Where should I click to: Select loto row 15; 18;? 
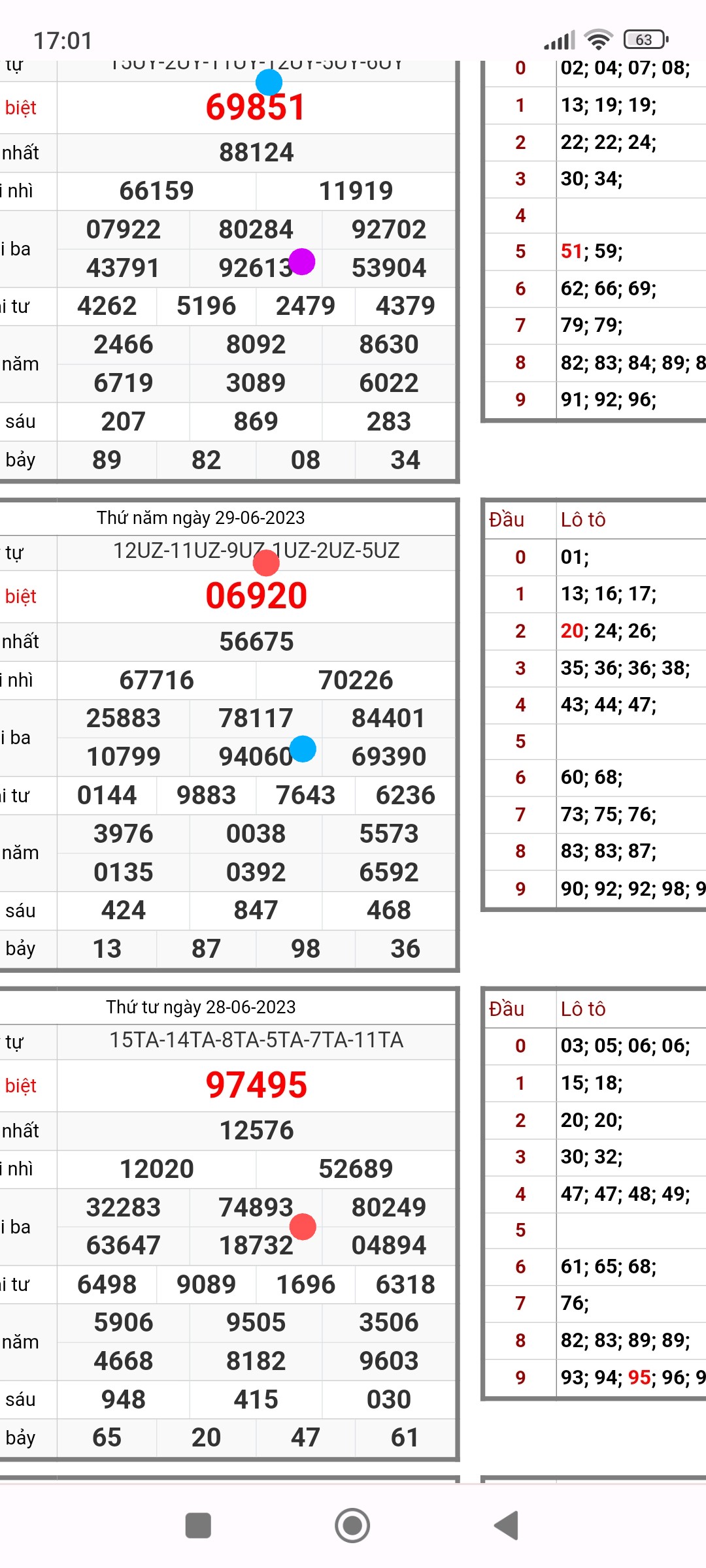pyautogui.click(x=592, y=1083)
